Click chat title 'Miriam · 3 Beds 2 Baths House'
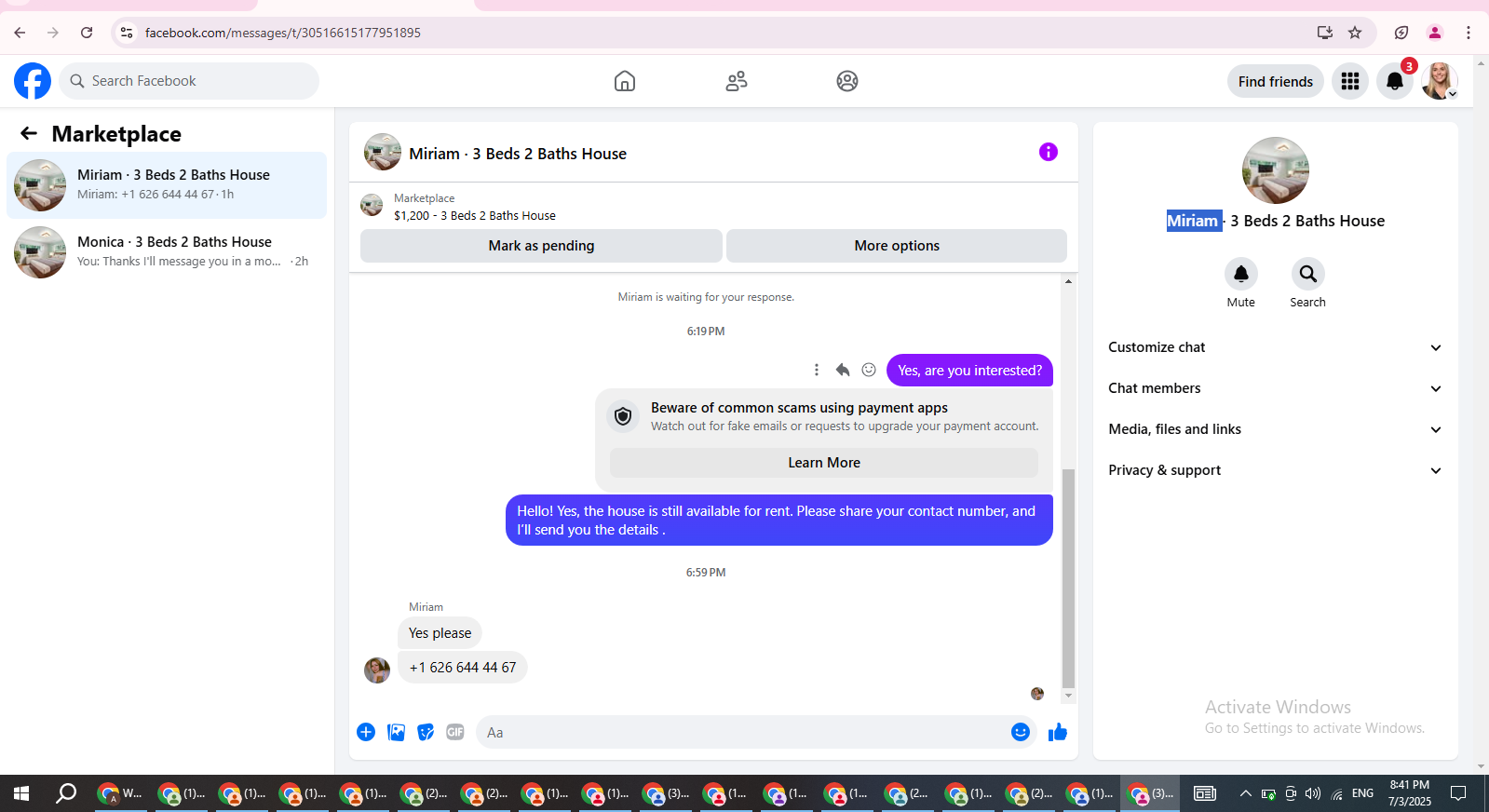 click(x=518, y=154)
